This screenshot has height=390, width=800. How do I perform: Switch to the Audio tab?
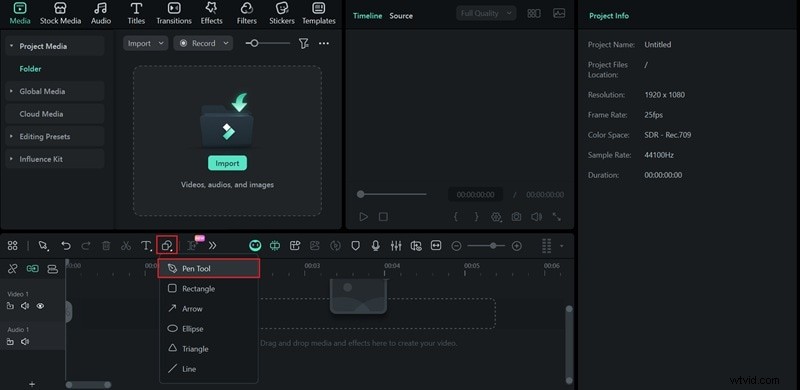pyautogui.click(x=101, y=14)
